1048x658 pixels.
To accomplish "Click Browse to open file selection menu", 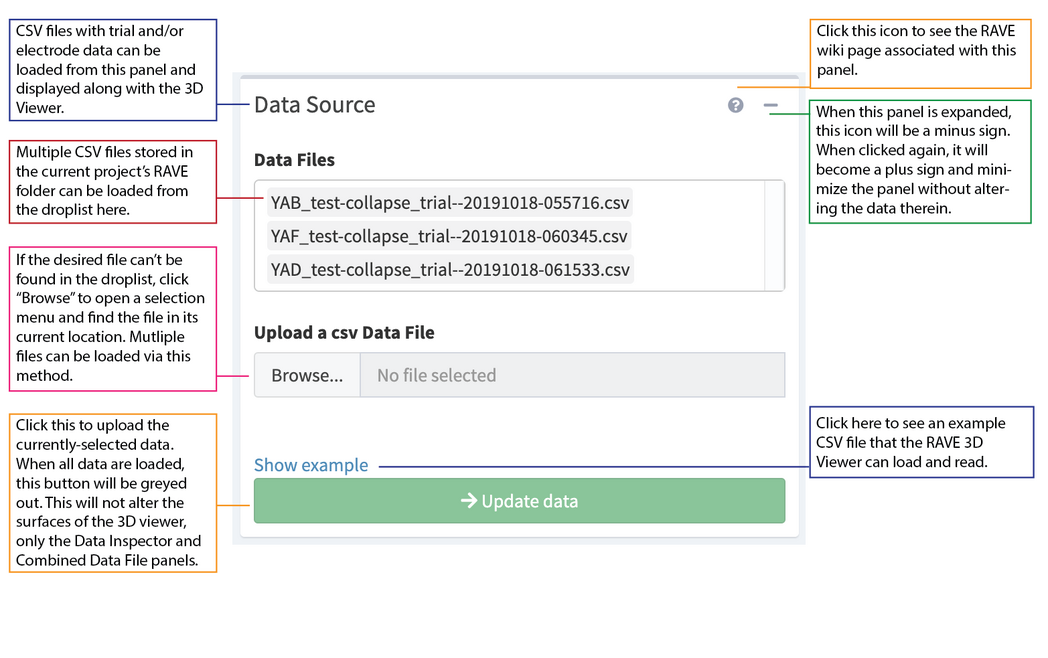I will (306, 374).
